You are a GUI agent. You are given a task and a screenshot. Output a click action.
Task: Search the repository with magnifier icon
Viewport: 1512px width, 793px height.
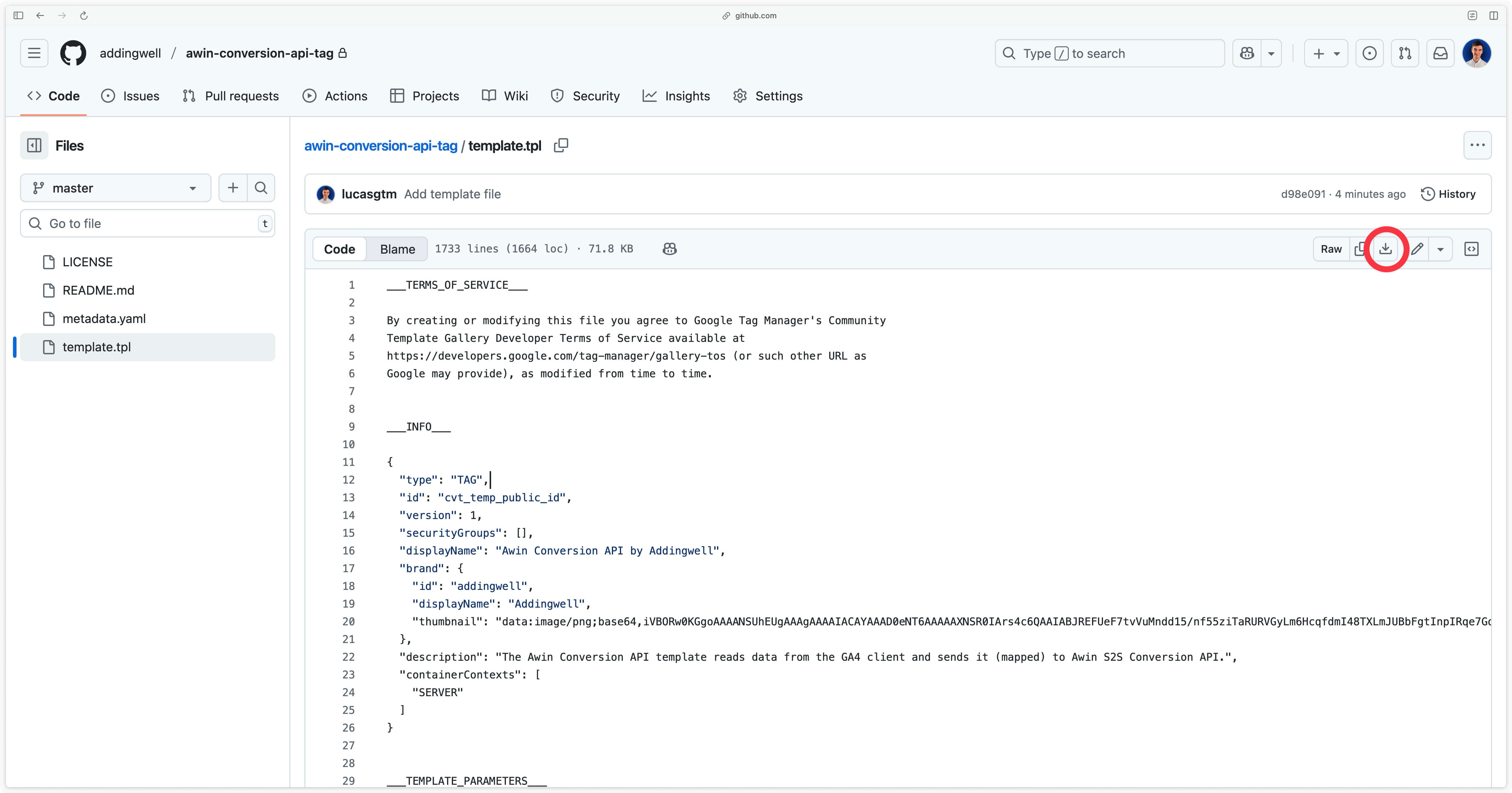tap(261, 188)
